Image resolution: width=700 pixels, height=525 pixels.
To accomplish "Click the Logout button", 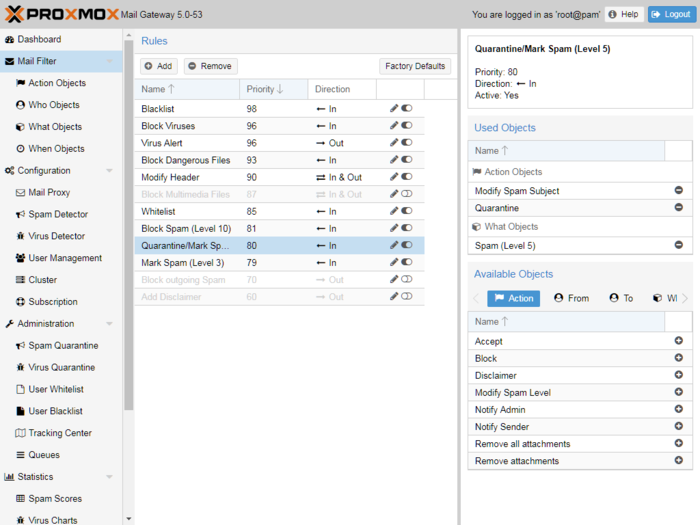I will point(670,14).
